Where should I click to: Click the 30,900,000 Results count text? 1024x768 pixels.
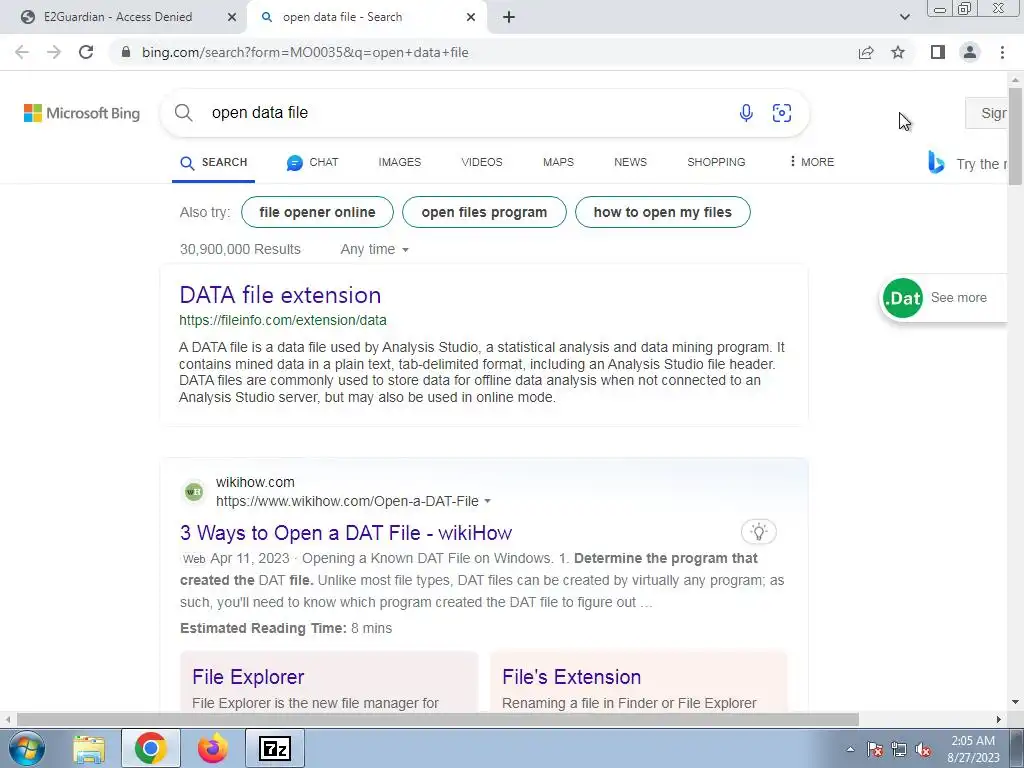[x=240, y=249]
